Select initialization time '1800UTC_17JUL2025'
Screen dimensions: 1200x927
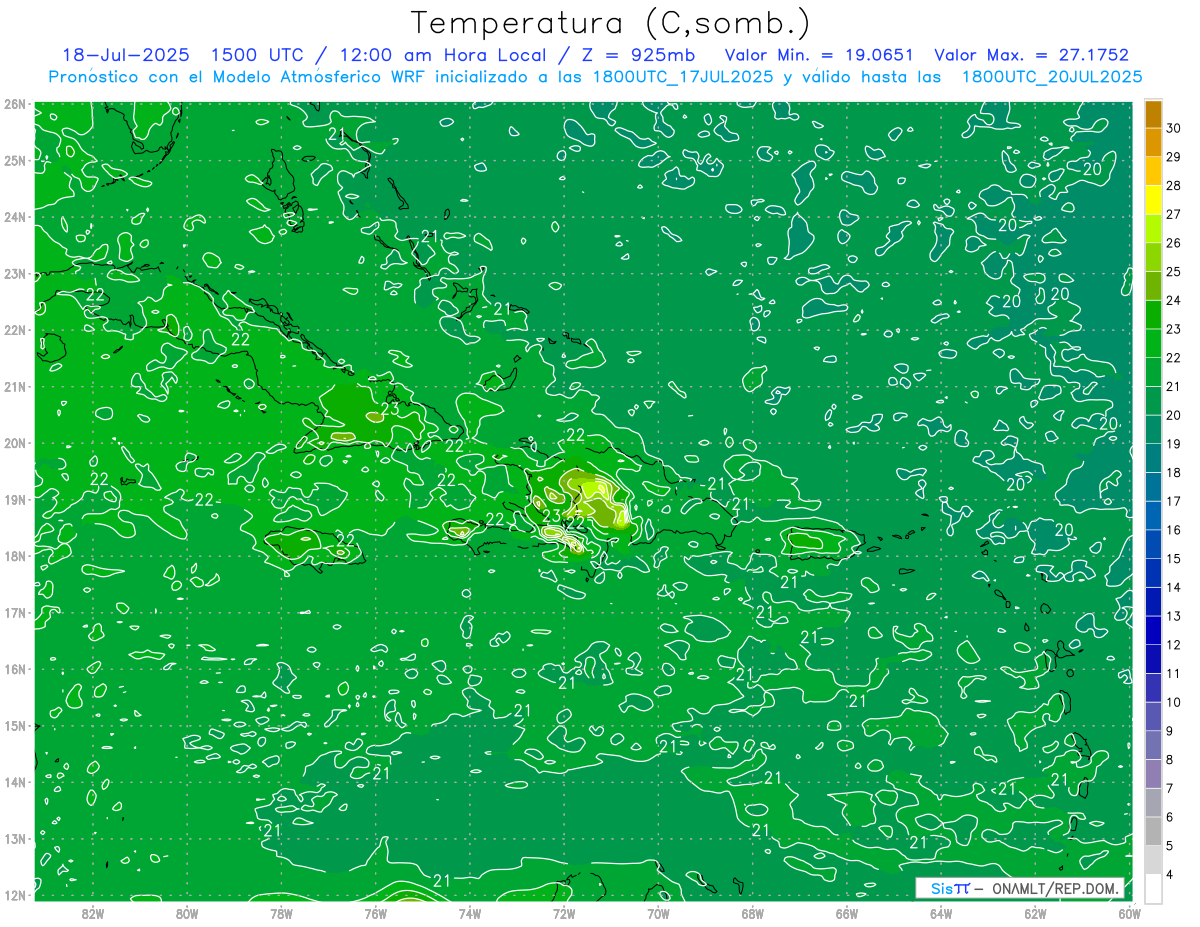(685, 77)
